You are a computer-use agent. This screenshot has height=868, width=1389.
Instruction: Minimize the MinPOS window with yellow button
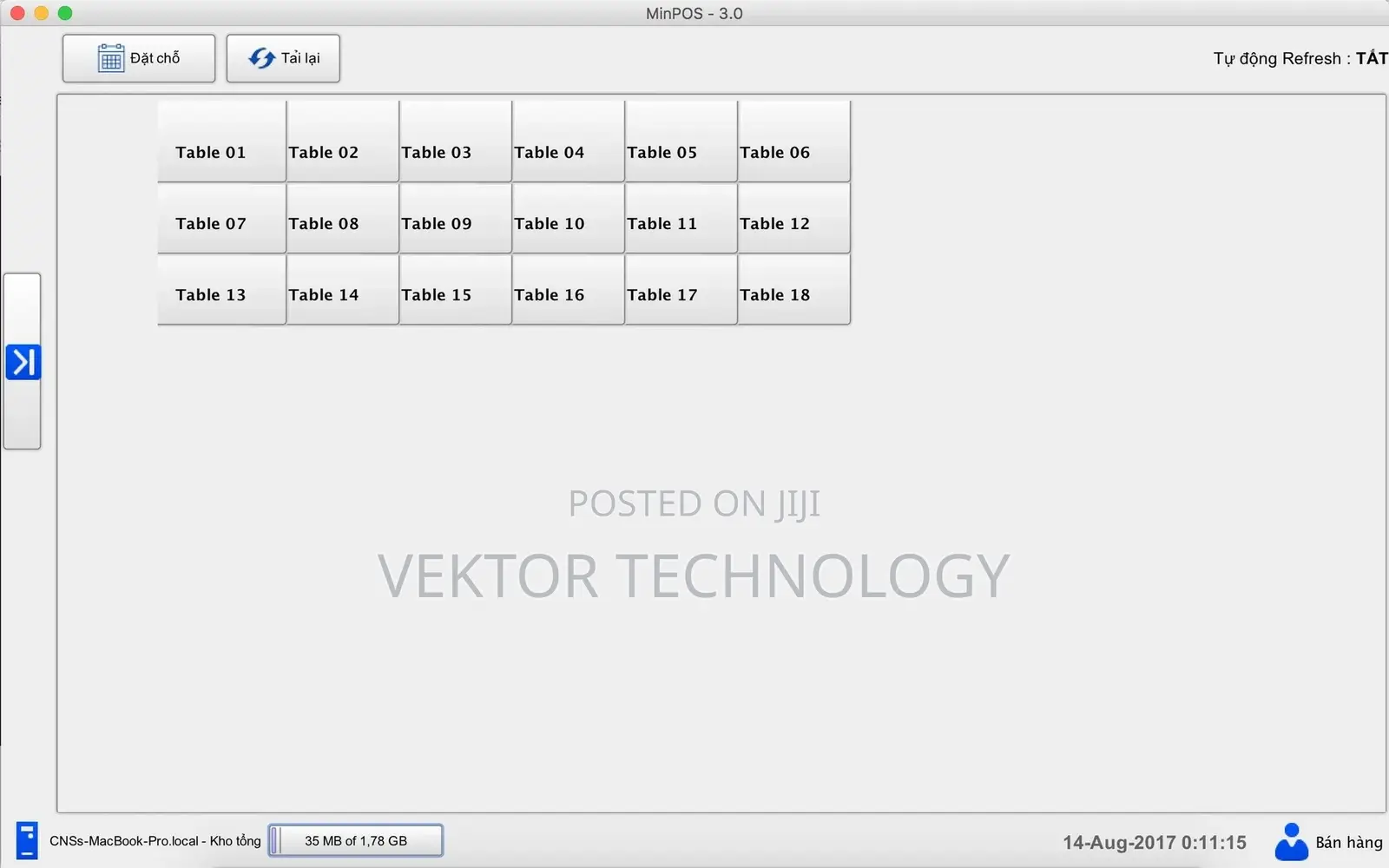click(x=41, y=13)
